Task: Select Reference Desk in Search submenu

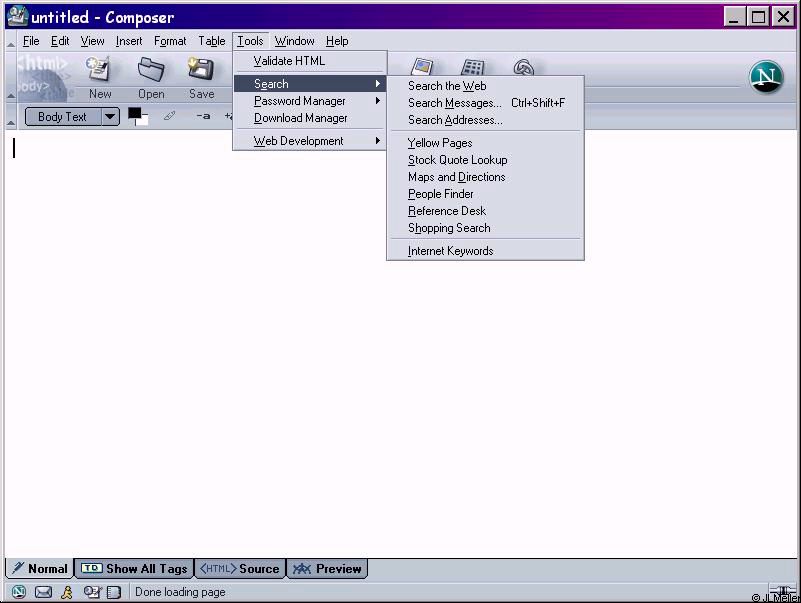Action: pos(485,211)
